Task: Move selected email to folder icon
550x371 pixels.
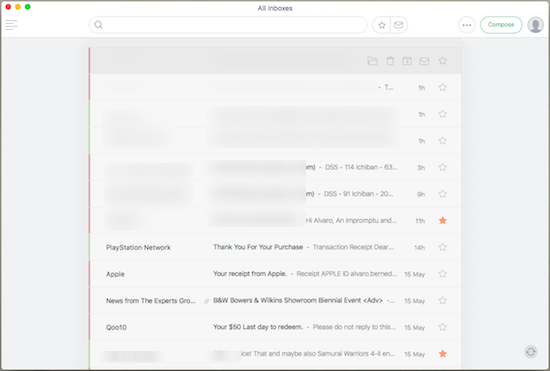Action: [373, 61]
